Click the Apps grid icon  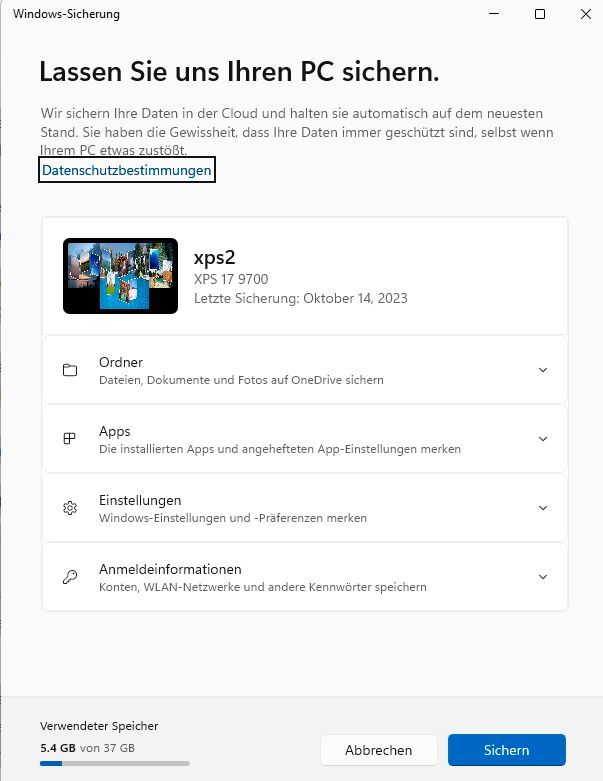click(70, 439)
